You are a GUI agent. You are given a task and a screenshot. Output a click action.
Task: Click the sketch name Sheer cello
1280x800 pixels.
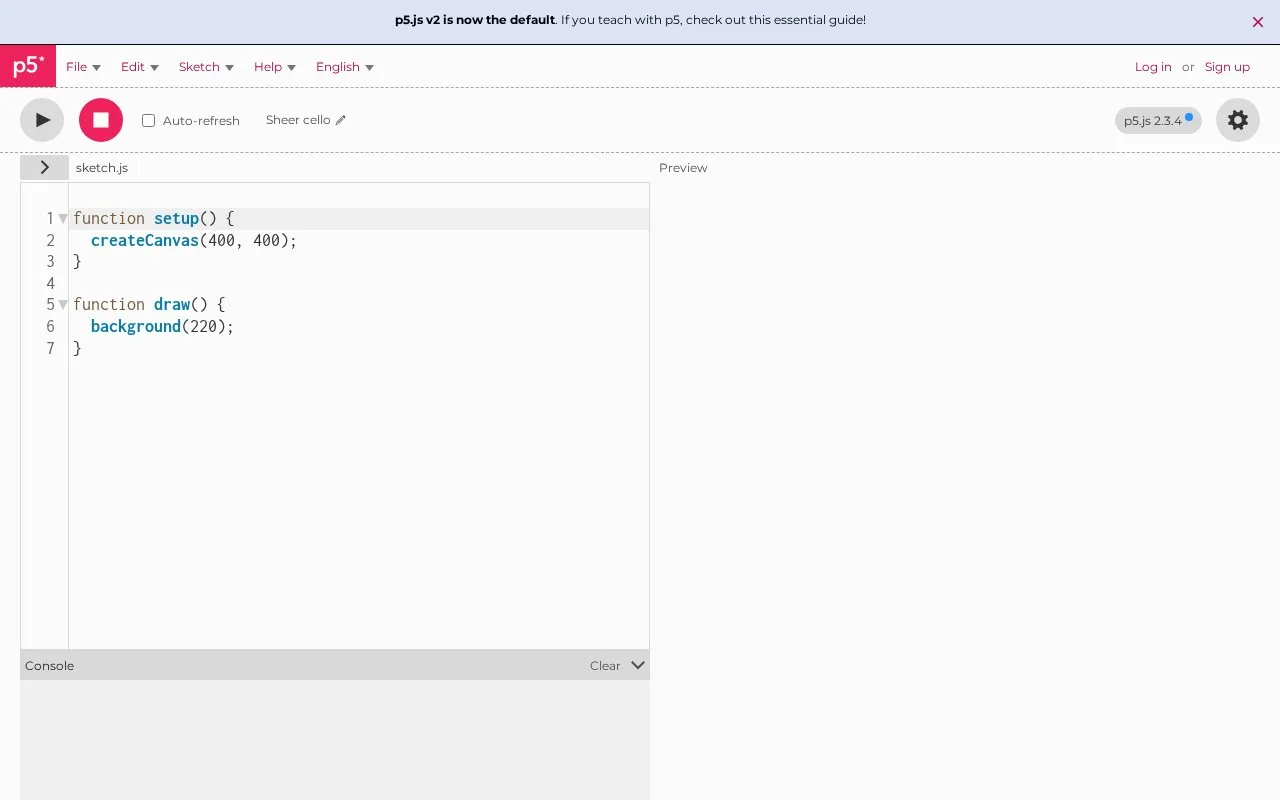coord(298,120)
